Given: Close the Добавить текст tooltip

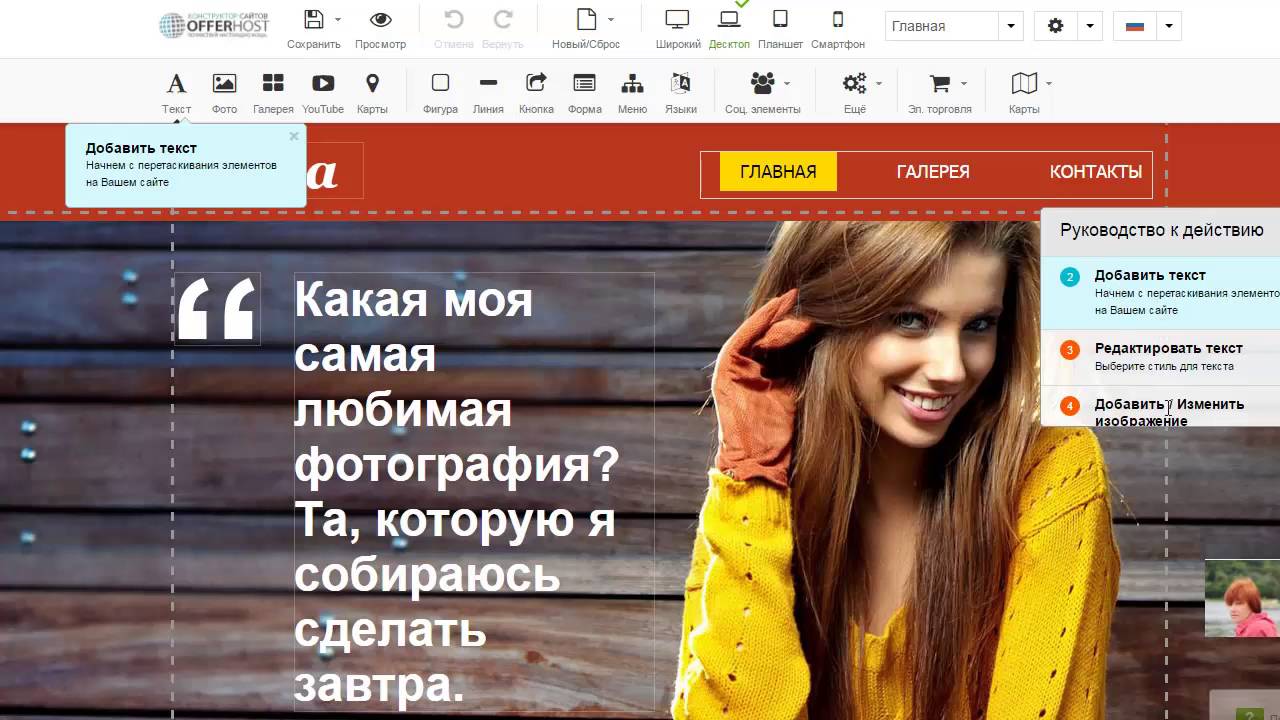Looking at the screenshot, I should tap(294, 136).
